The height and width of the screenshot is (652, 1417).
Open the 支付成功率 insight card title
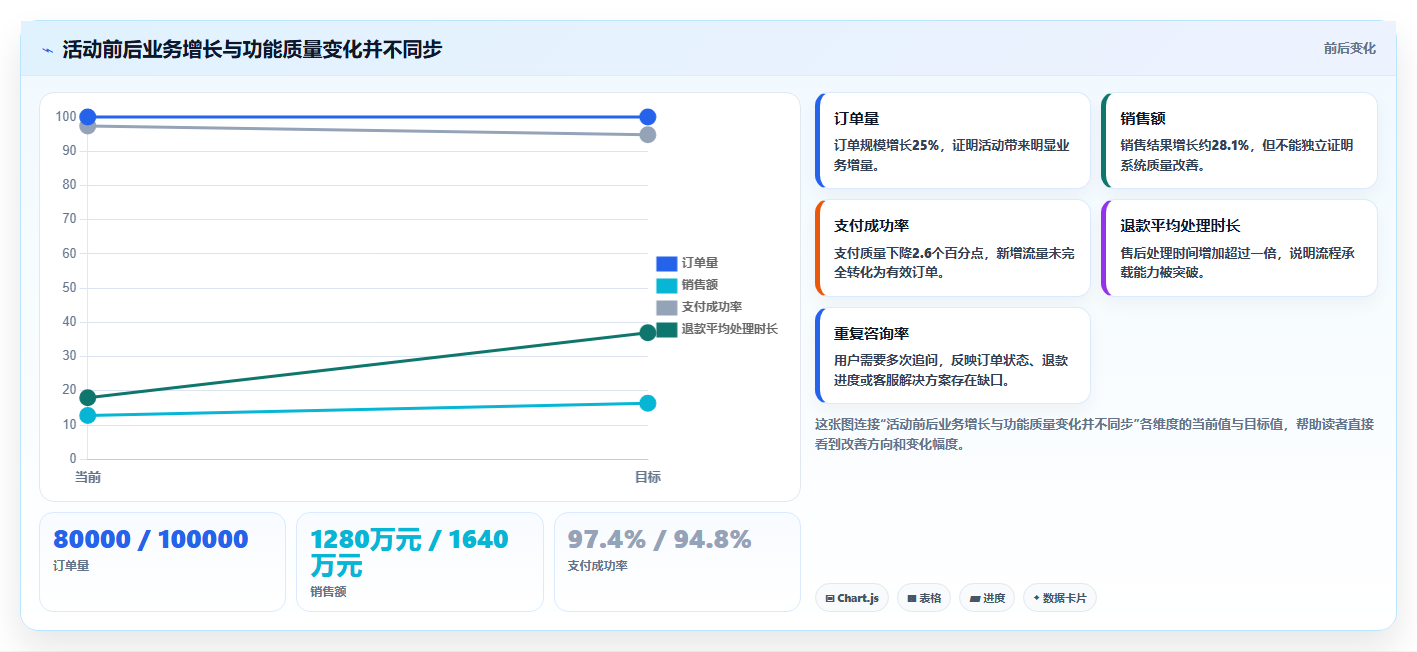[871, 226]
